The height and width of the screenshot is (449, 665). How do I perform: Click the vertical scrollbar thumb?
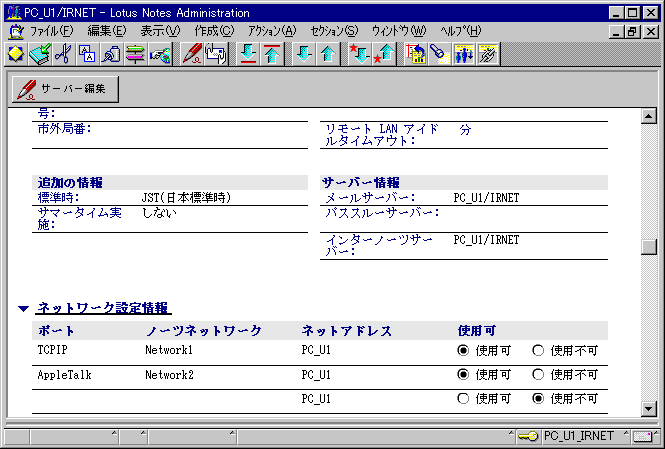pos(649,247)
